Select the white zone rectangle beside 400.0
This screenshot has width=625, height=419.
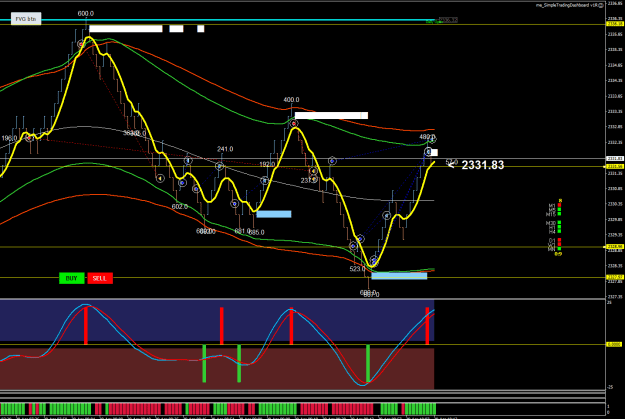click(331, 116)
